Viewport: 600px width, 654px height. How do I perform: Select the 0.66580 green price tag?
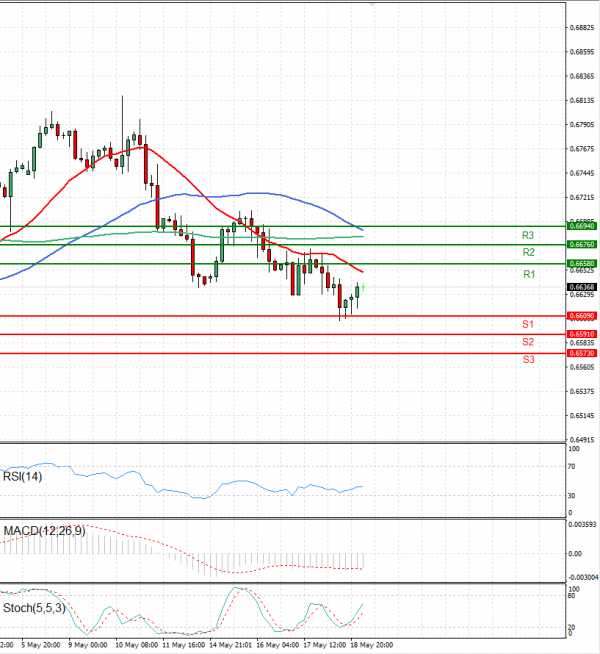point(582,264)
